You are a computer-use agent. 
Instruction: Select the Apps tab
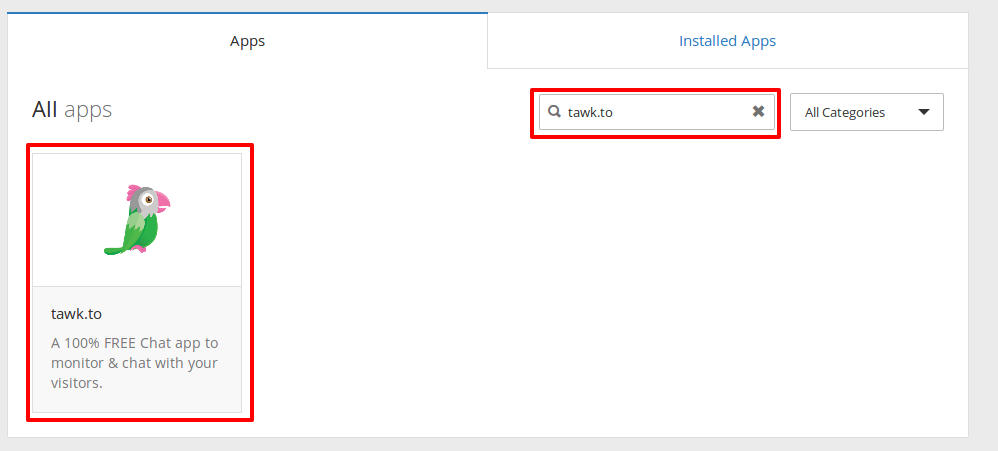pyautogui.click(x=248, y=41)
